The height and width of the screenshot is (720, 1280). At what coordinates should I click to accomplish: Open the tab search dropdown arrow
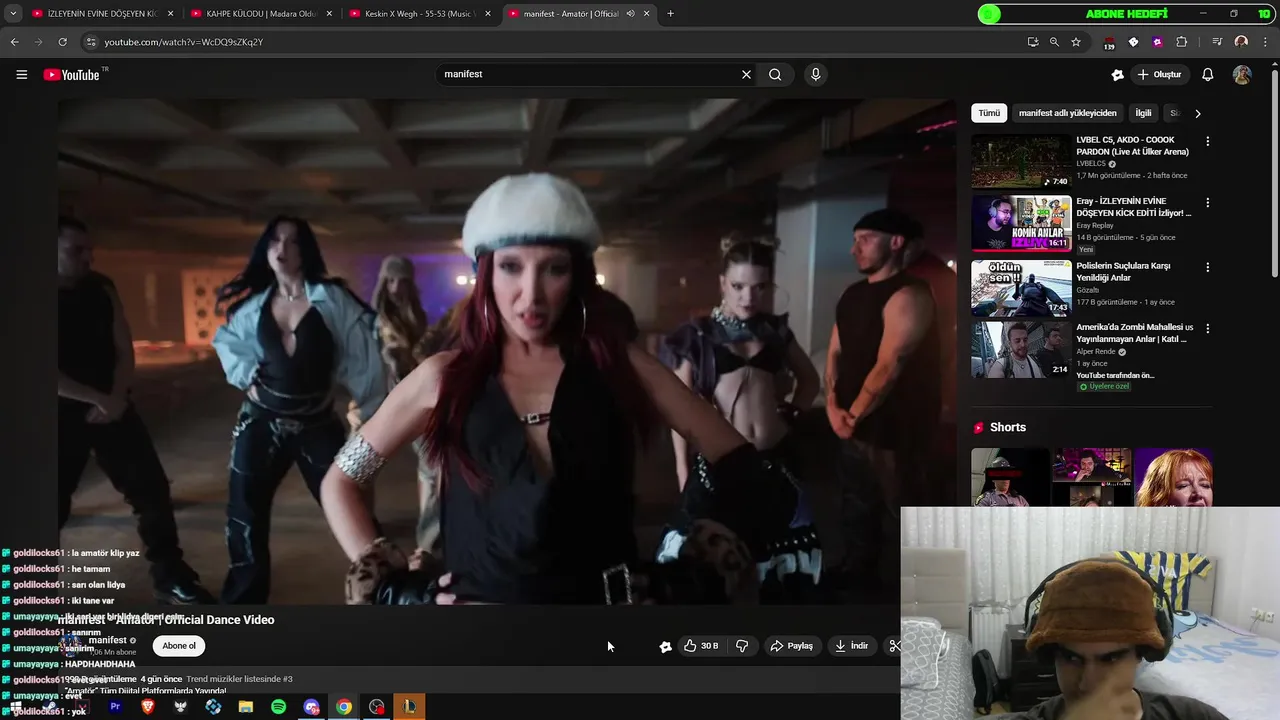coord(13,14)
